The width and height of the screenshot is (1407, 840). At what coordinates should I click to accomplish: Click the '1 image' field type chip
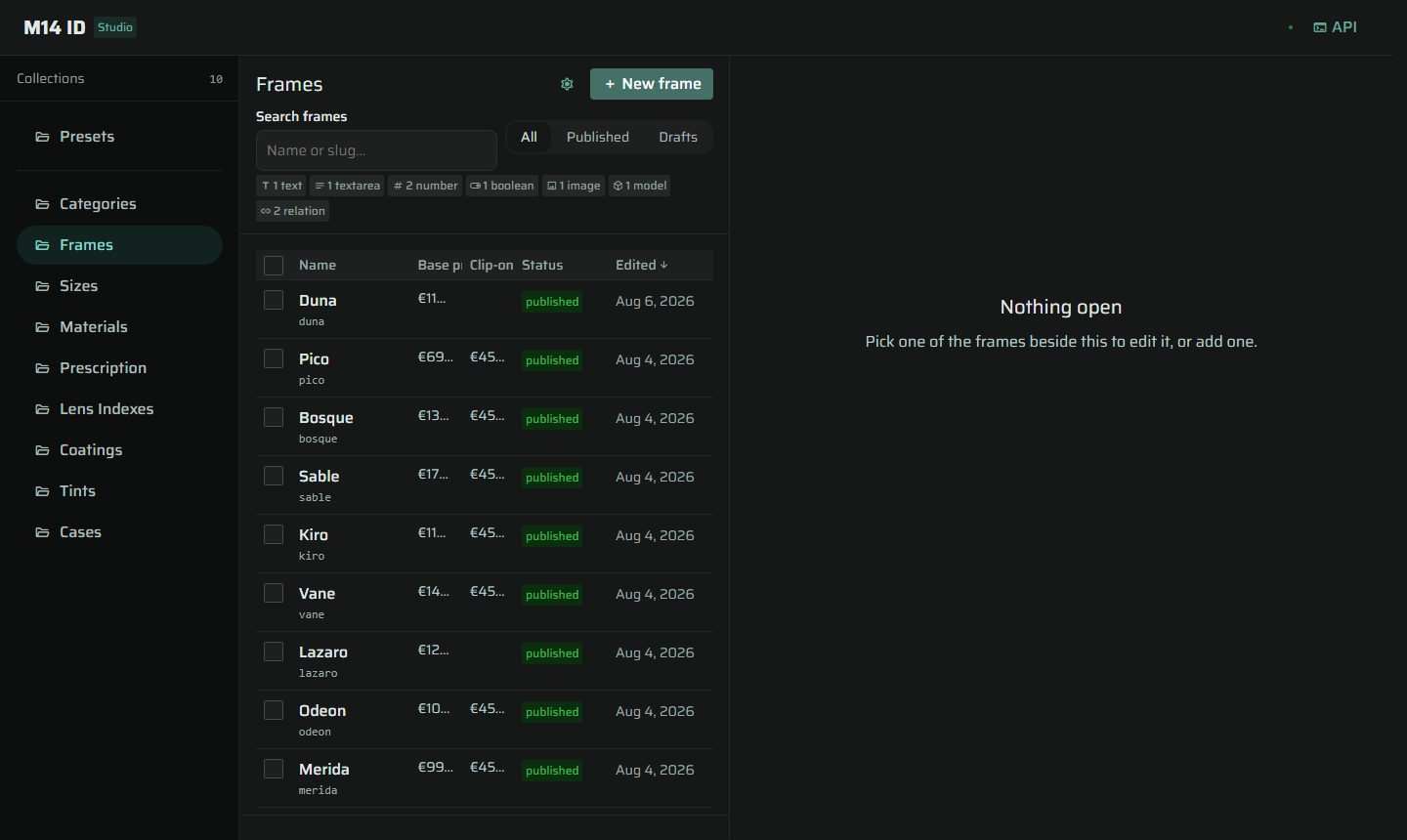(574, 186)
